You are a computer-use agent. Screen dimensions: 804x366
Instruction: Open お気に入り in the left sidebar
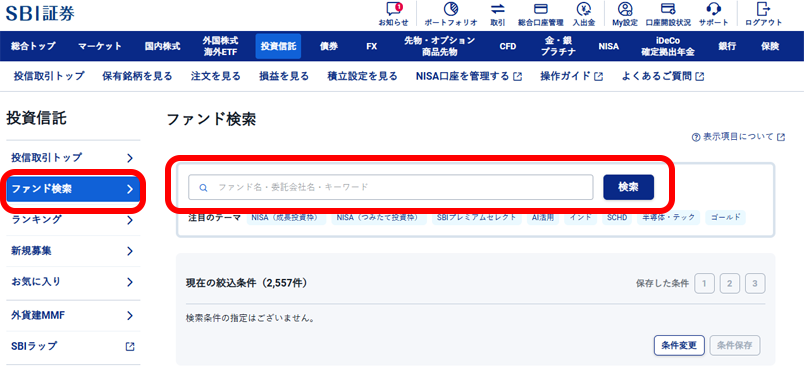point(73,281)
